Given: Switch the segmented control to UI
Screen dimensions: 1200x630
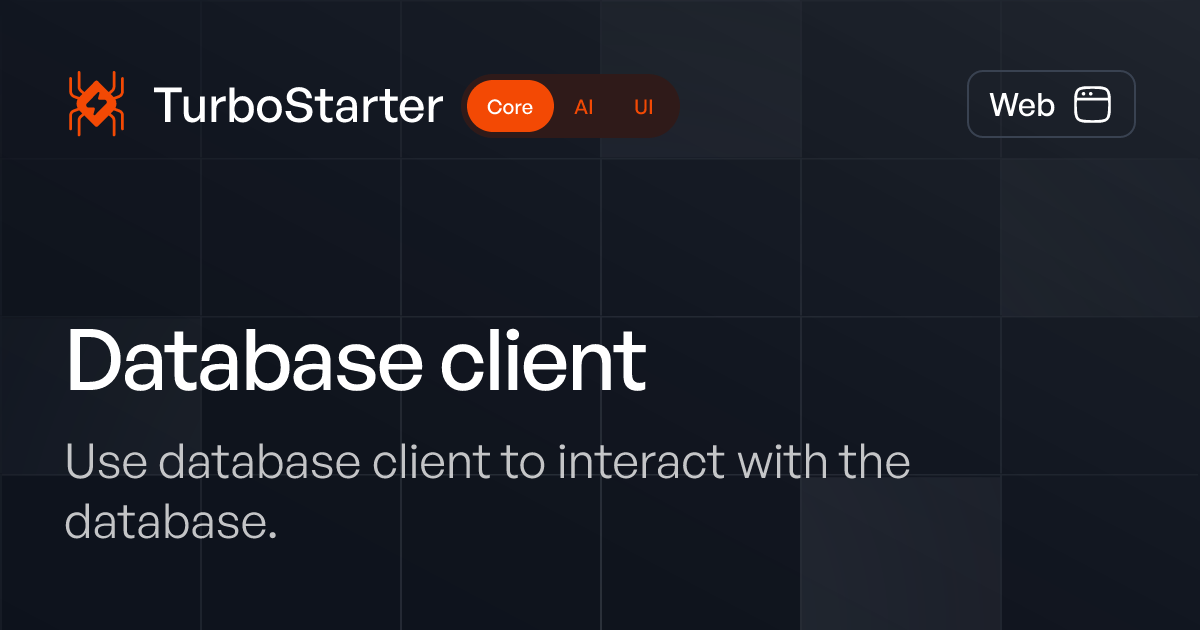Looking at the screenshot, I should click(644, 106).
